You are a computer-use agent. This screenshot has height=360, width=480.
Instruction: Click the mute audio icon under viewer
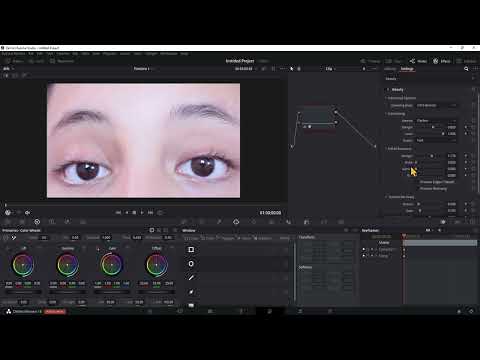coord(28,212)
